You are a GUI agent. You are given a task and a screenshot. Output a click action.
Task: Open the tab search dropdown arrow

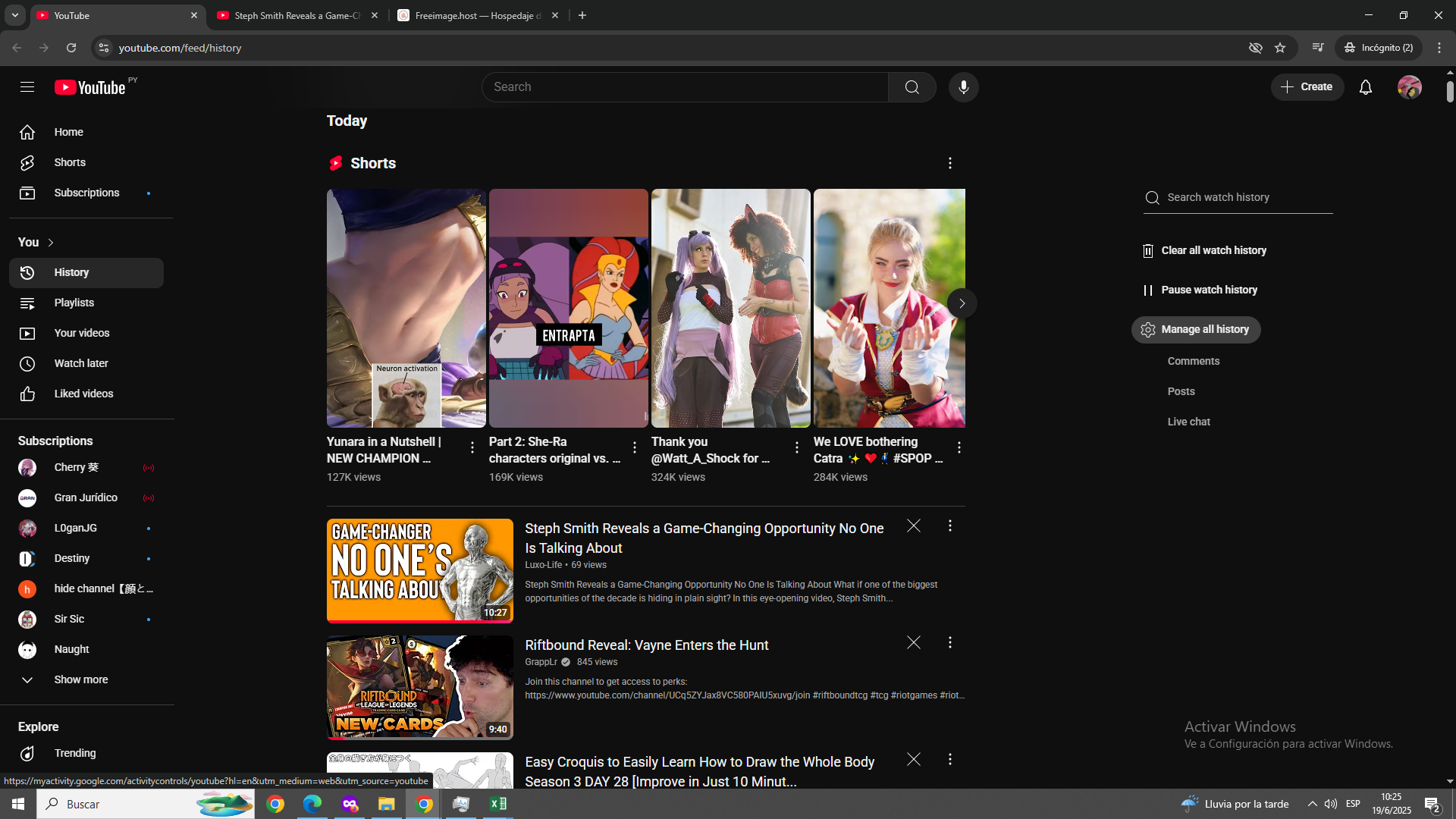coord(14,15)
